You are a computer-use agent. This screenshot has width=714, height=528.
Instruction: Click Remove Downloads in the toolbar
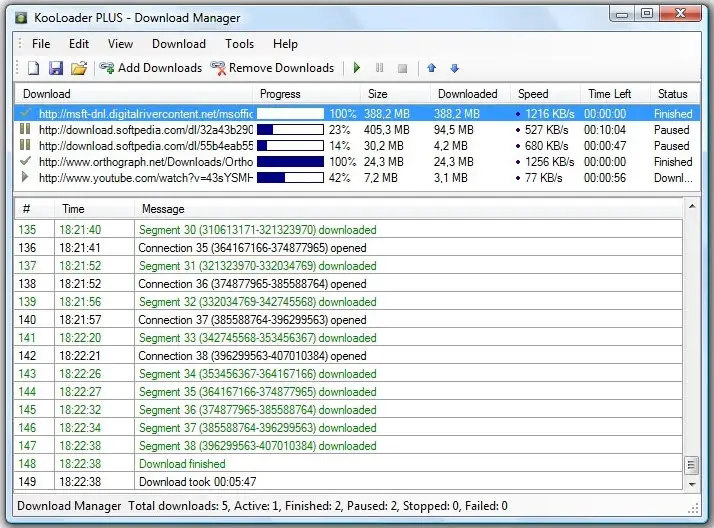click(x=272, y=68)
